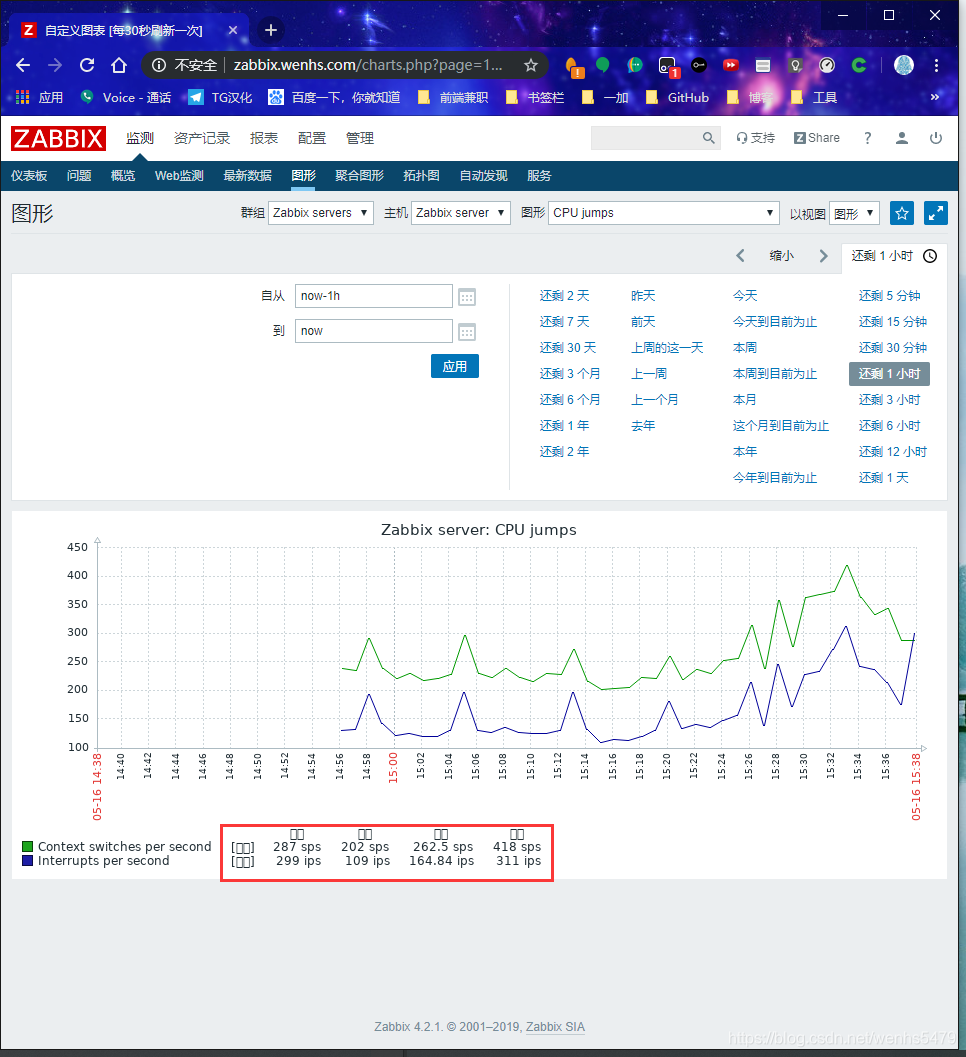Click the red YouTube-style extension icon

click(731, 65)
